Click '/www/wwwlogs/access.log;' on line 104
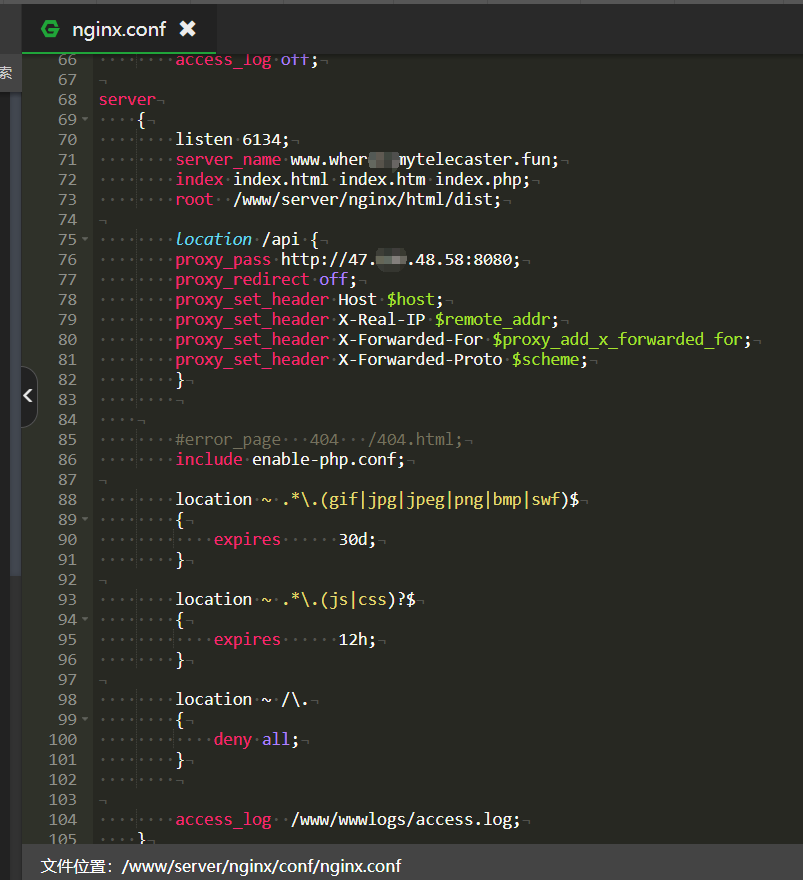 coord(406,819)
